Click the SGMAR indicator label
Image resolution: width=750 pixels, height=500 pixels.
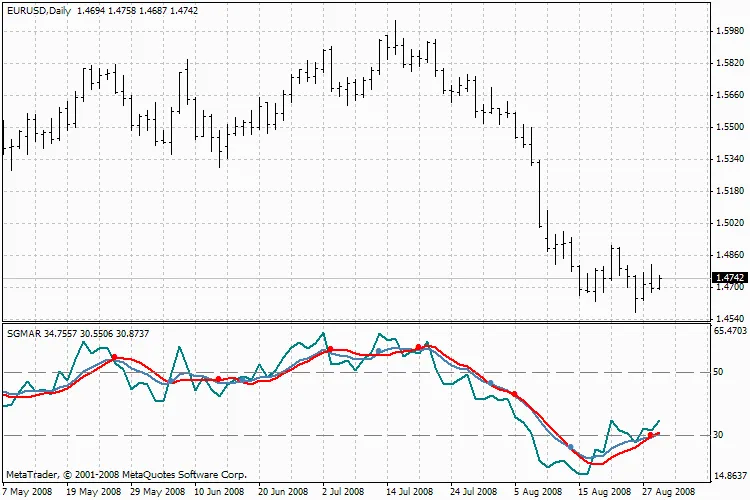point(23,331)
